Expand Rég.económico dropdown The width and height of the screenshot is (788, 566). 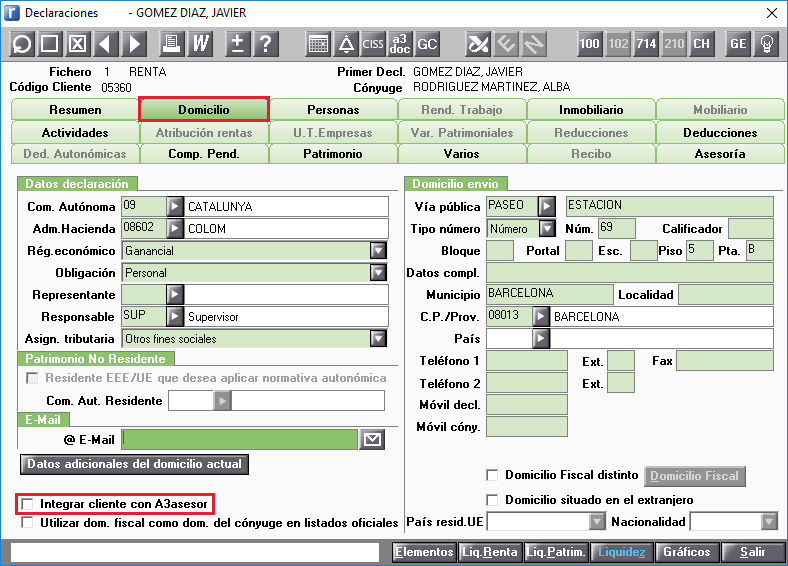(x=378, y=250)
